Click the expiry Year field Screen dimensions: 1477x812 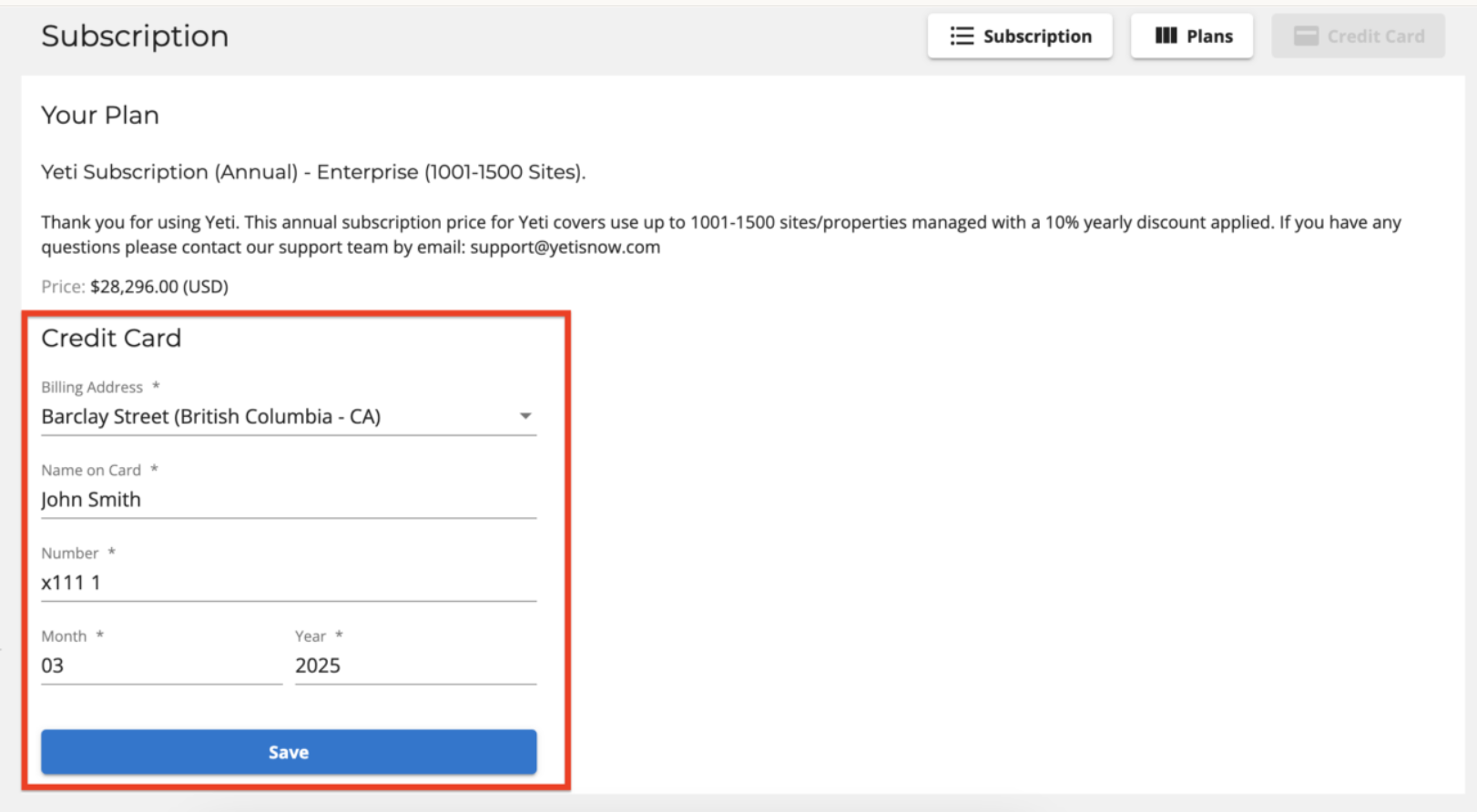(x=415, y=665)
